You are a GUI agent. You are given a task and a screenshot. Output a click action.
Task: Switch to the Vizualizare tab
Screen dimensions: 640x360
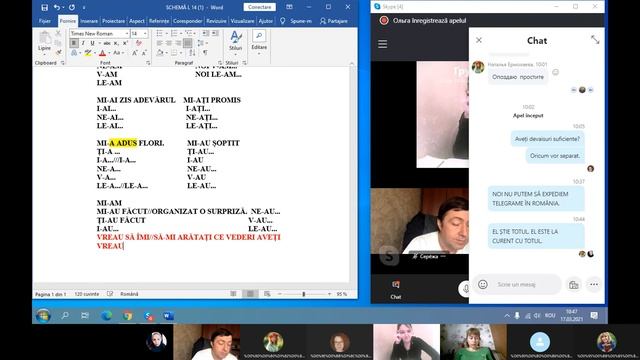point(242,21)
